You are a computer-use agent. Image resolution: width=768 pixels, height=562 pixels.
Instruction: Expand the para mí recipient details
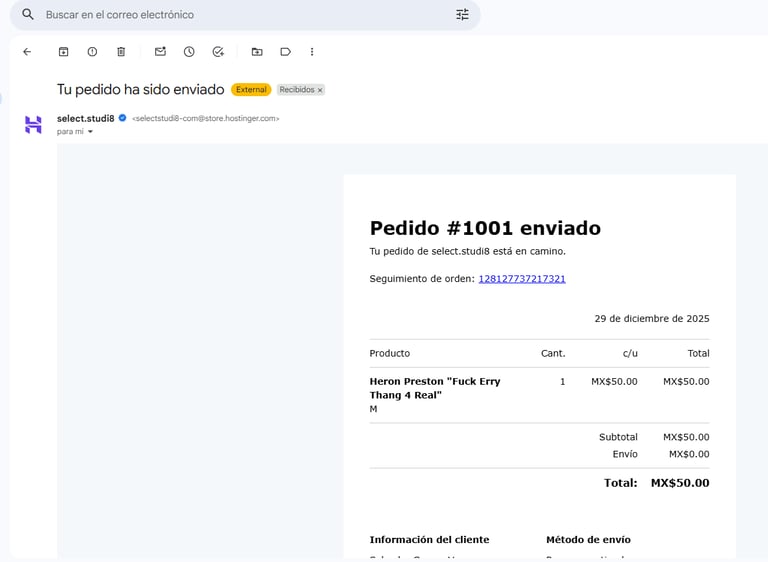[x=90, y=131]
